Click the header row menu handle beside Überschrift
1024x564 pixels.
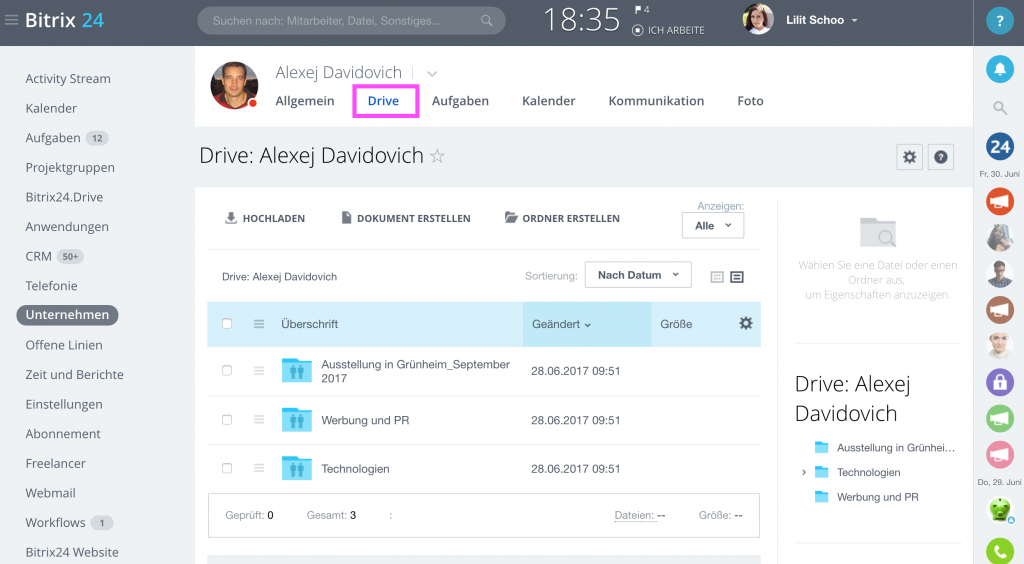[259, 324]
